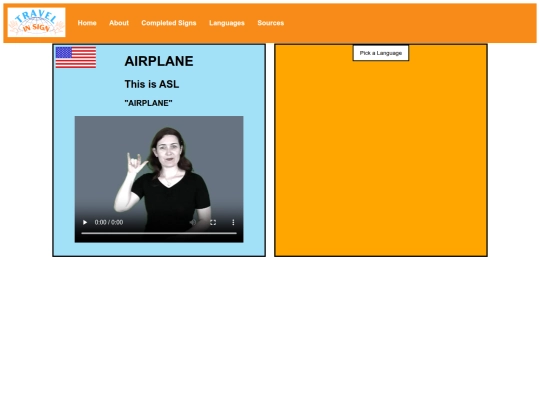Click the American flag image
Image resolution: width=540 pixels, height=405 pixels.
[76, 58]
